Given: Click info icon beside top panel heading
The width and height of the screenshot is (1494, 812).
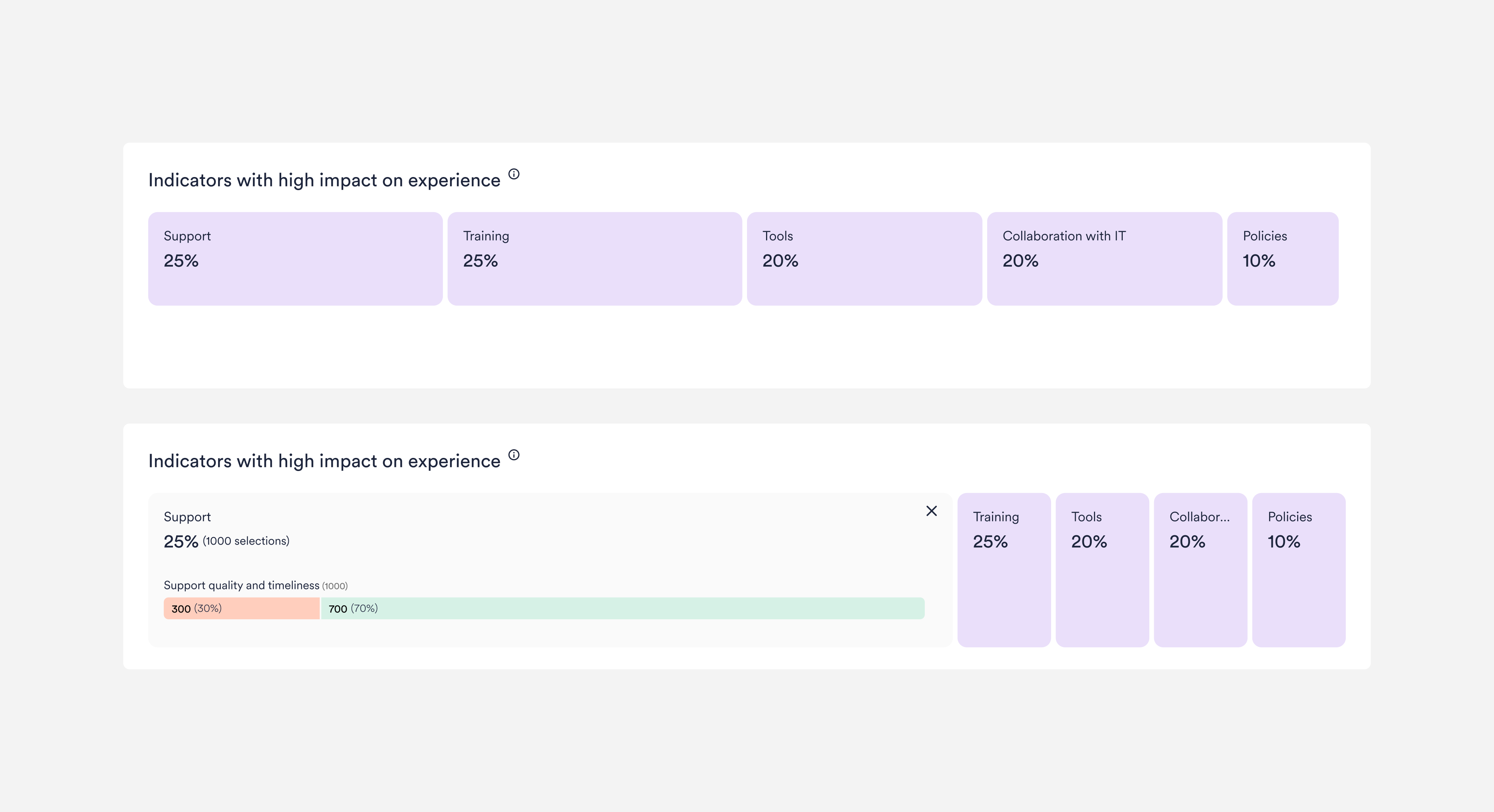Looking at the screenshot, I should tap(514, 174).
